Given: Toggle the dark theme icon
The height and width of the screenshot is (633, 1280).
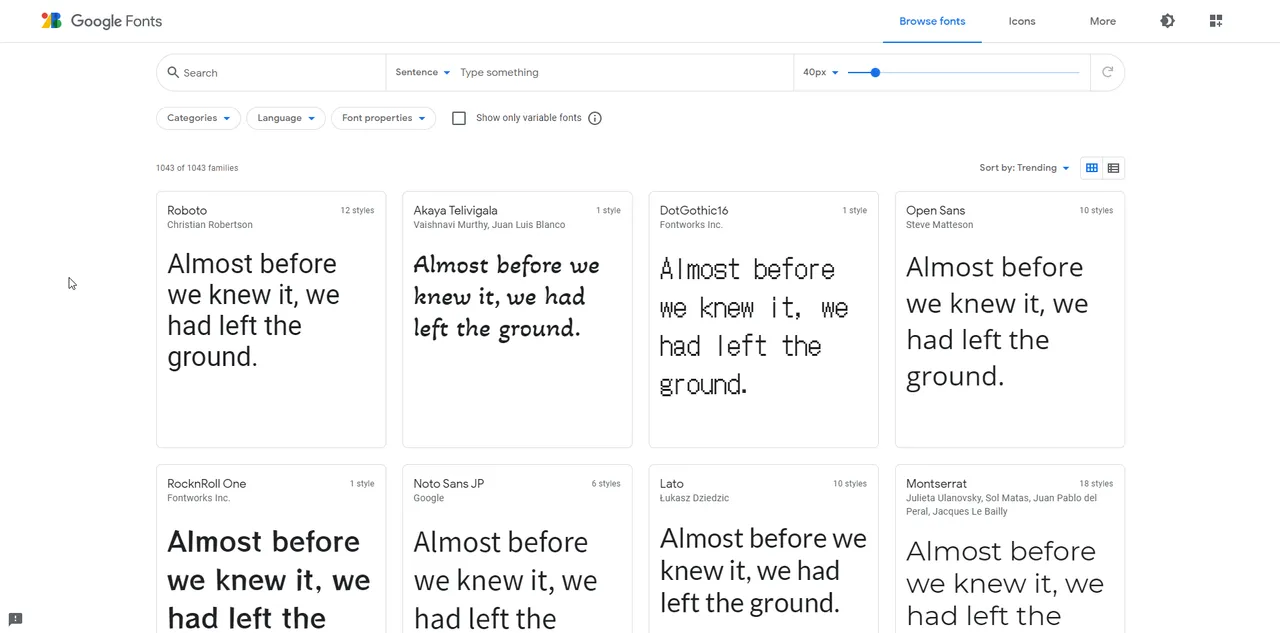Looking at the screenshot, I should 1167,21.
